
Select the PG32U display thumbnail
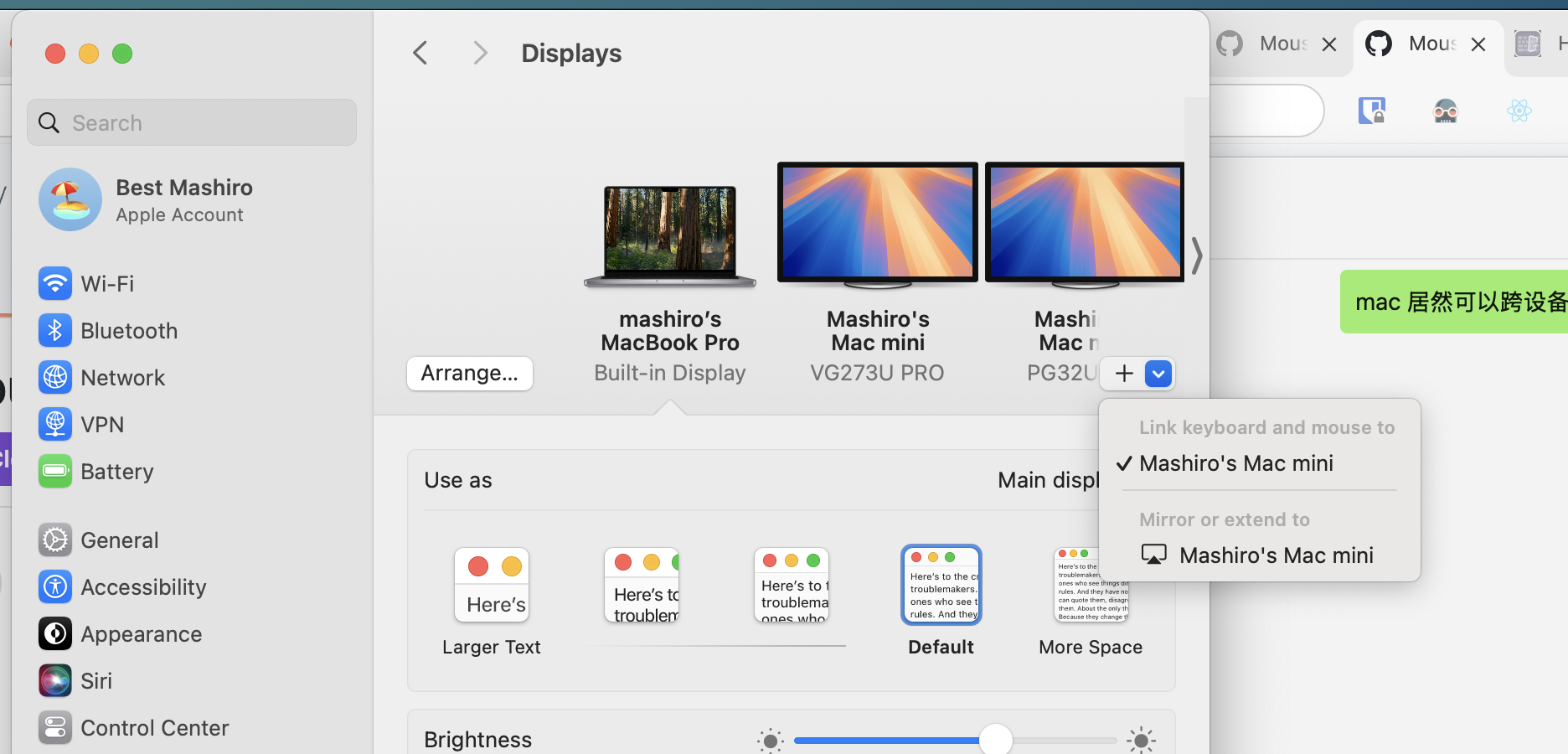click(1085, 225)
